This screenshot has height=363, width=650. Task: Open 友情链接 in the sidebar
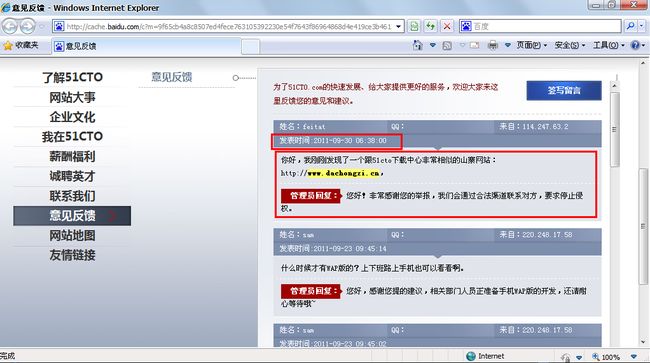pos(72,255)
